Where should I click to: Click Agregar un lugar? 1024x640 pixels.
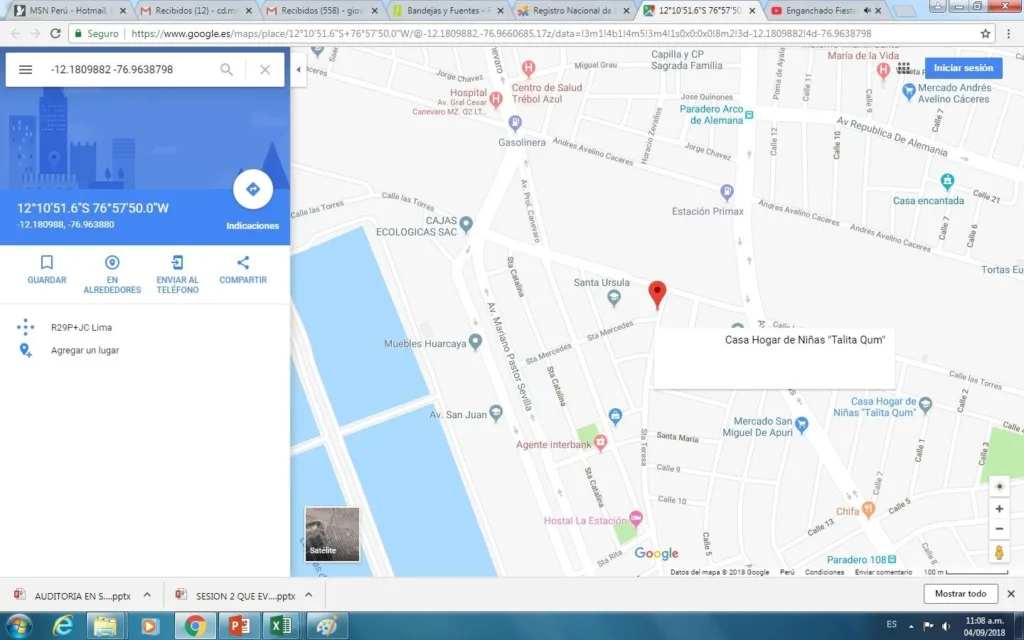85,350
